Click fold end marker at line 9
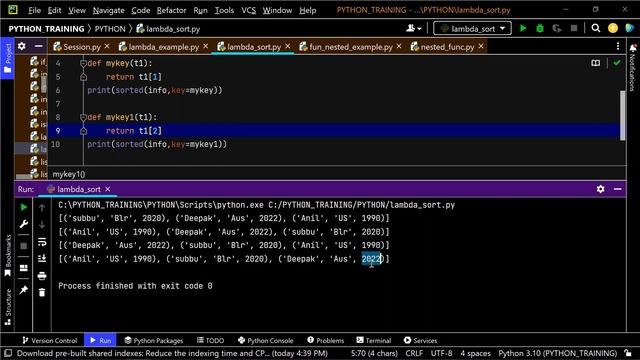 [x=83, y=131]
